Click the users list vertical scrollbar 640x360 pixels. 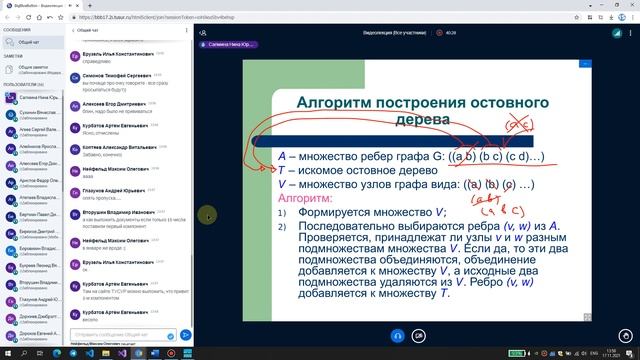click(x=62, y=141)
